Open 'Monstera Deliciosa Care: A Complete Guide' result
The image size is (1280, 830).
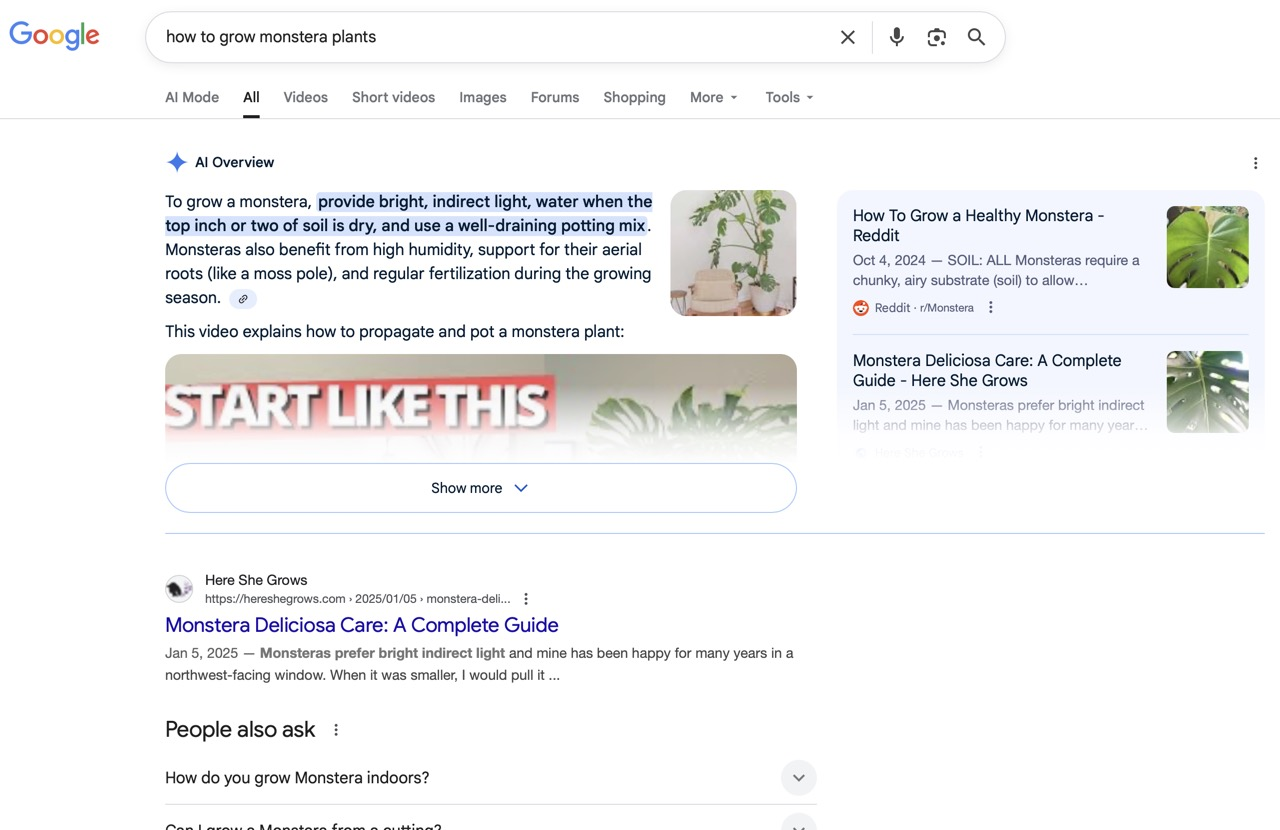tap(361, 625)
